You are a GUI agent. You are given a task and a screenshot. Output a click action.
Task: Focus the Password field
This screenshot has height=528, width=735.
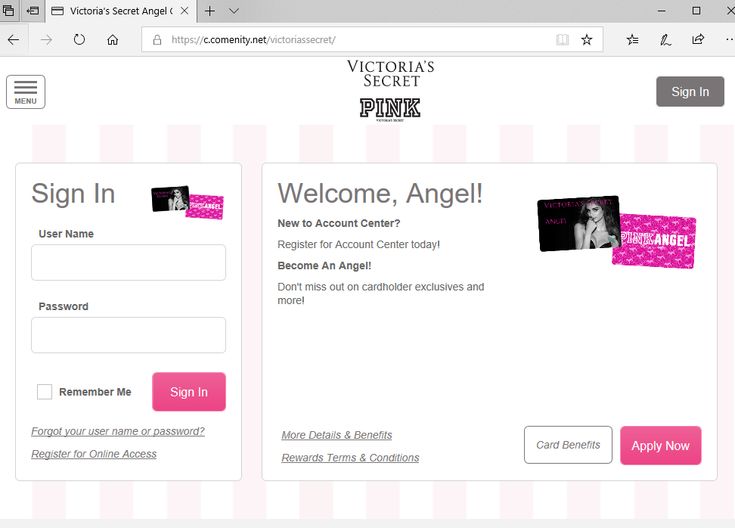pyautogui.click(x=128, y=335)
